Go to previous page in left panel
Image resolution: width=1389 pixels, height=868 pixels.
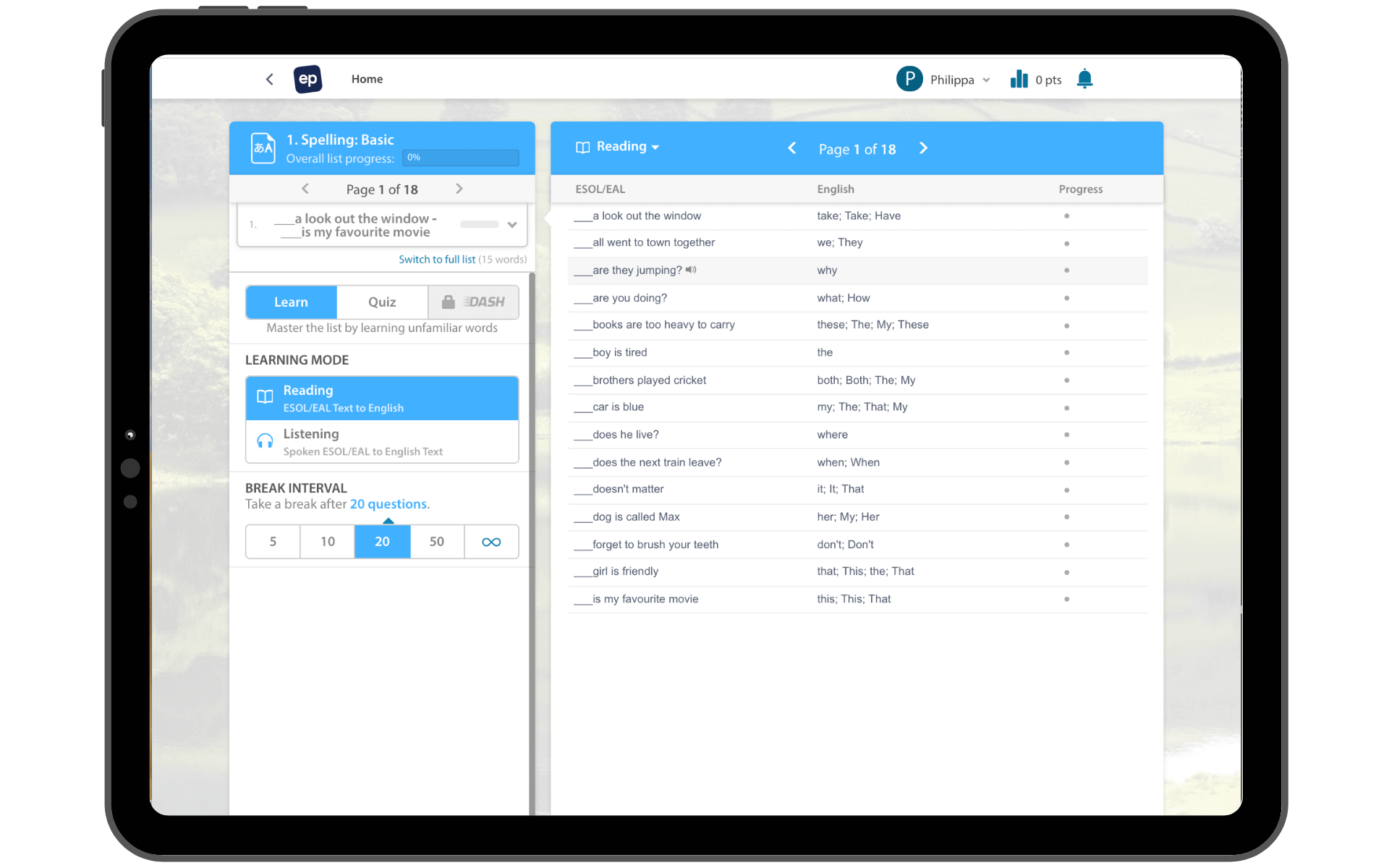(x=305, y=189)
